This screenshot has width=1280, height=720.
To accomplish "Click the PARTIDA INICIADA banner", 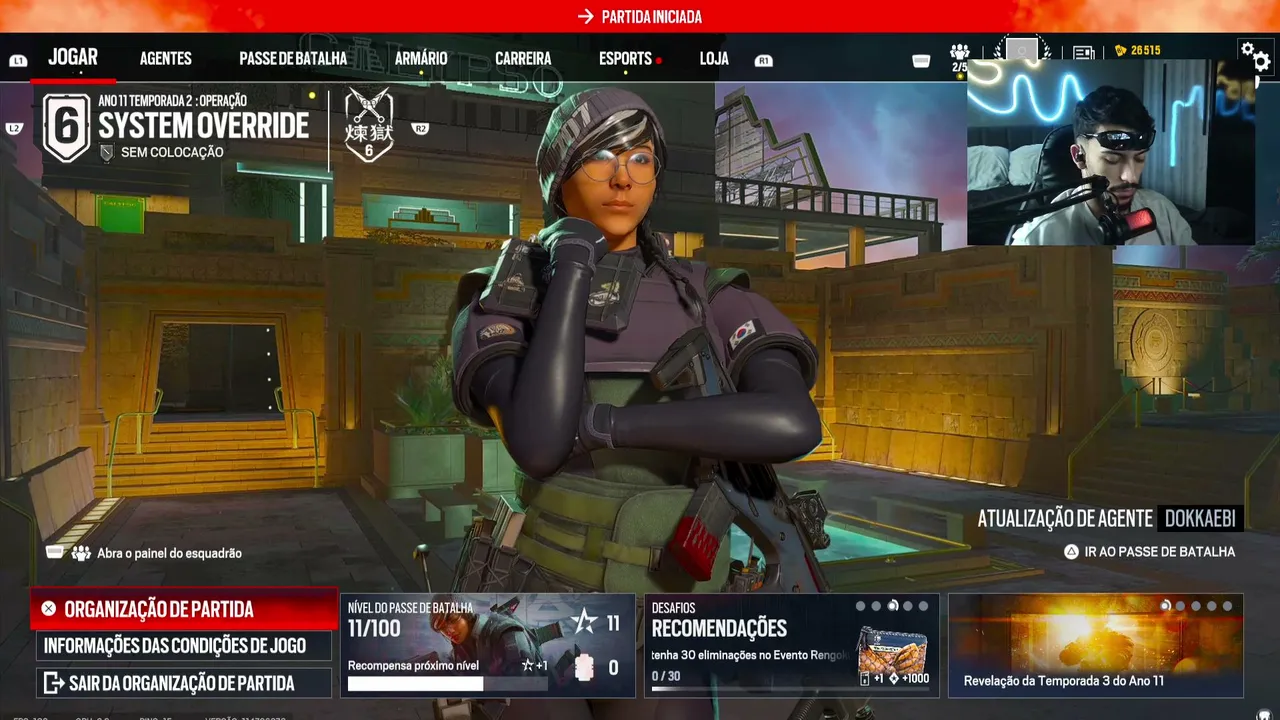I will pyautogui.click(x=640, y=16).
